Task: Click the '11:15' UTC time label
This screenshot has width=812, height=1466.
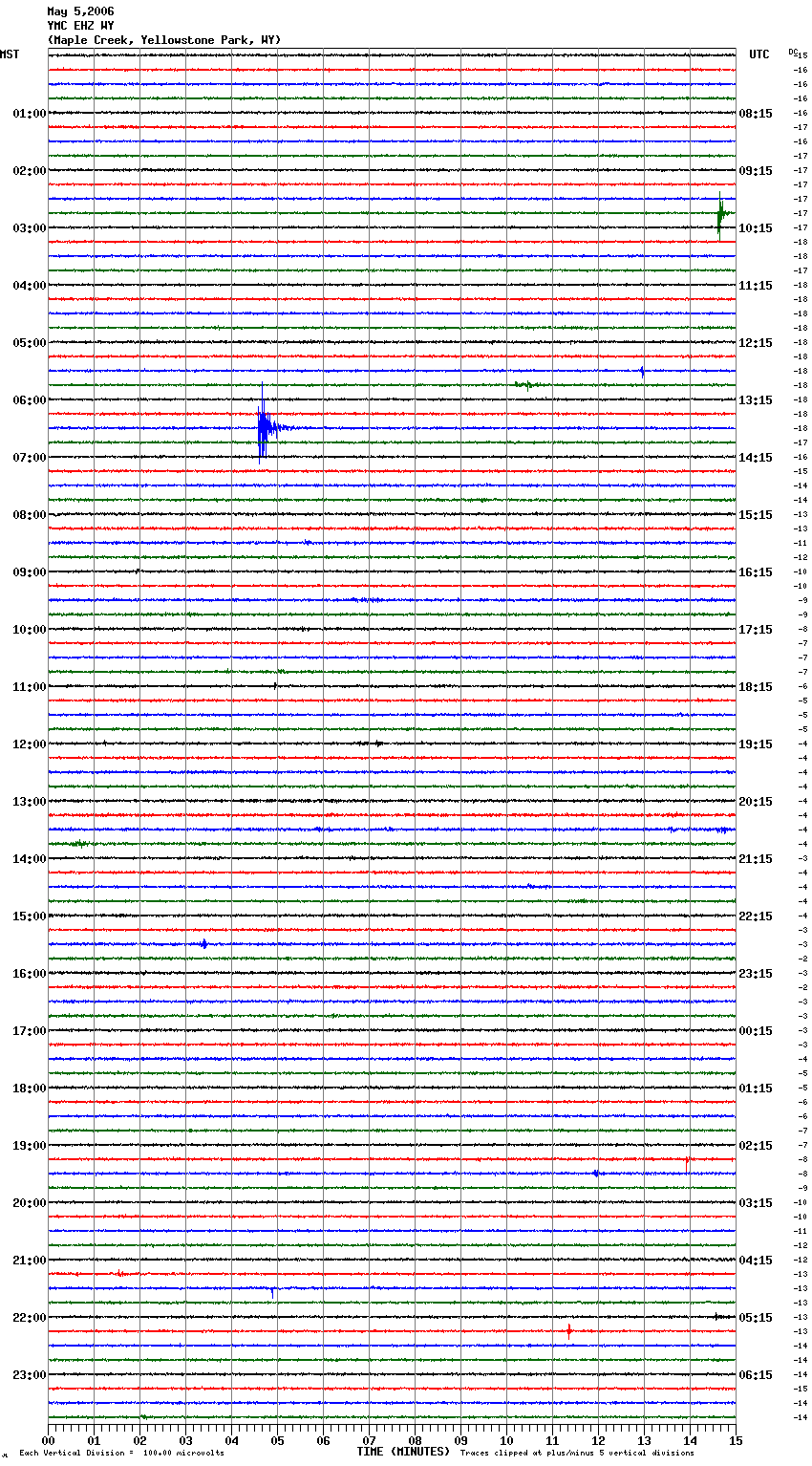Action: coord(756,286)
